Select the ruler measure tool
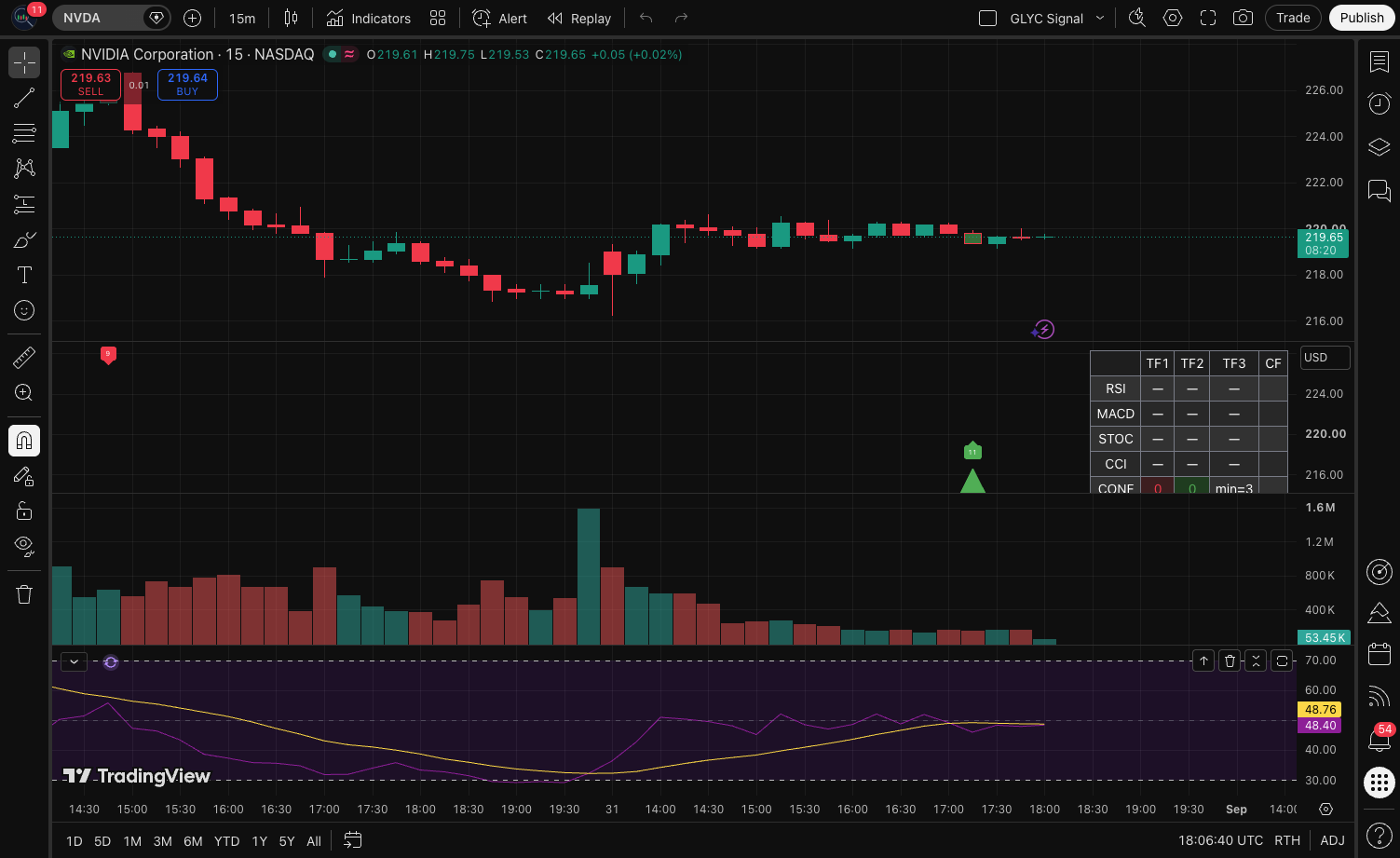1400x858 pixels. click(24, 357)
